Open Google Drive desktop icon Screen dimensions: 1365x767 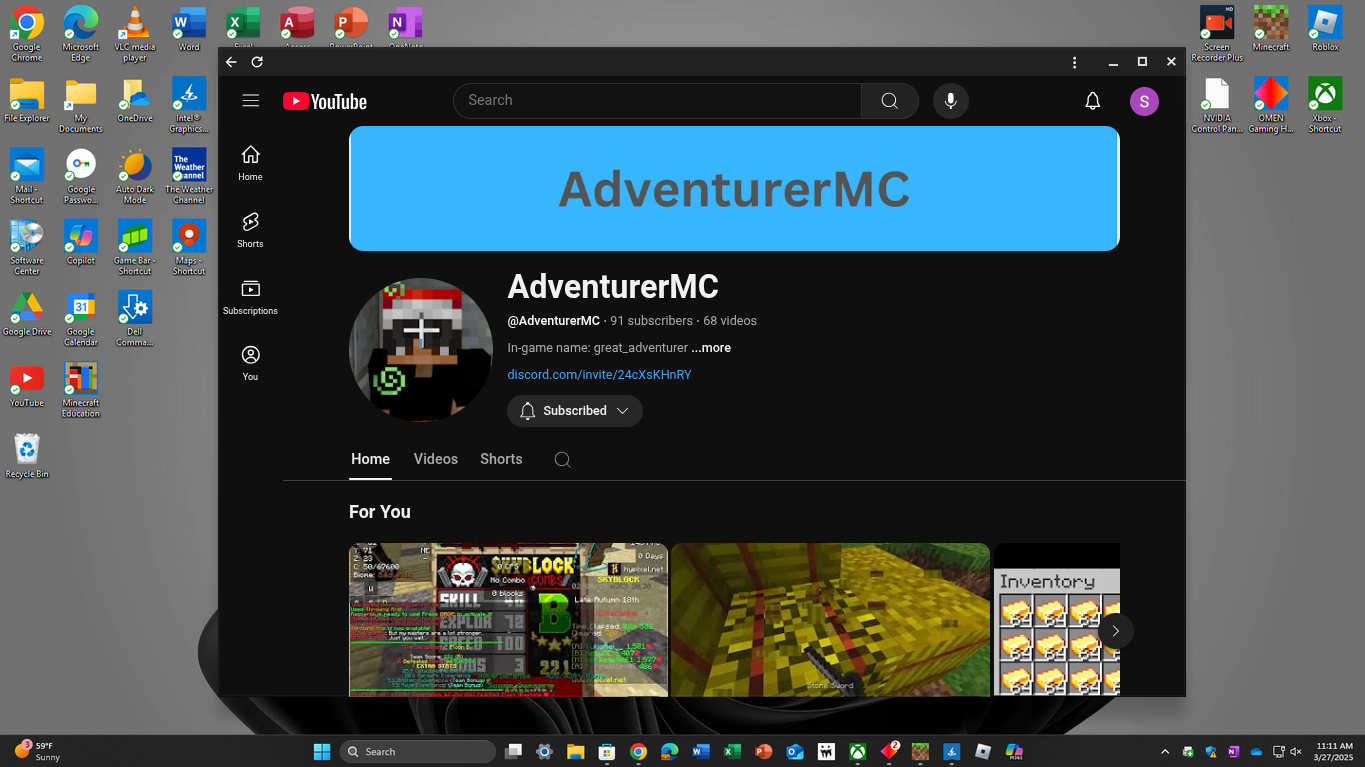pyautogui.click(x=27, y=314)
